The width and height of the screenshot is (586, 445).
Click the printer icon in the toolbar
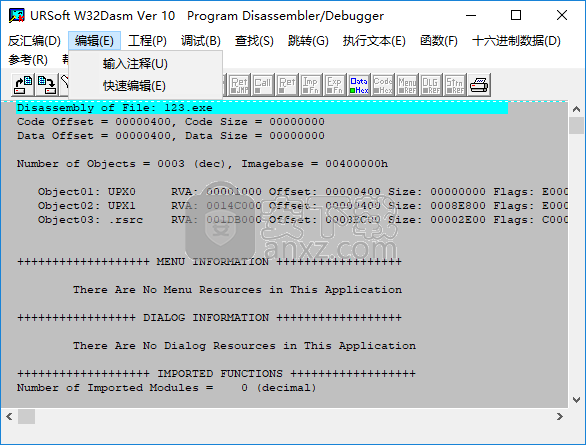(x=479, y=85)
